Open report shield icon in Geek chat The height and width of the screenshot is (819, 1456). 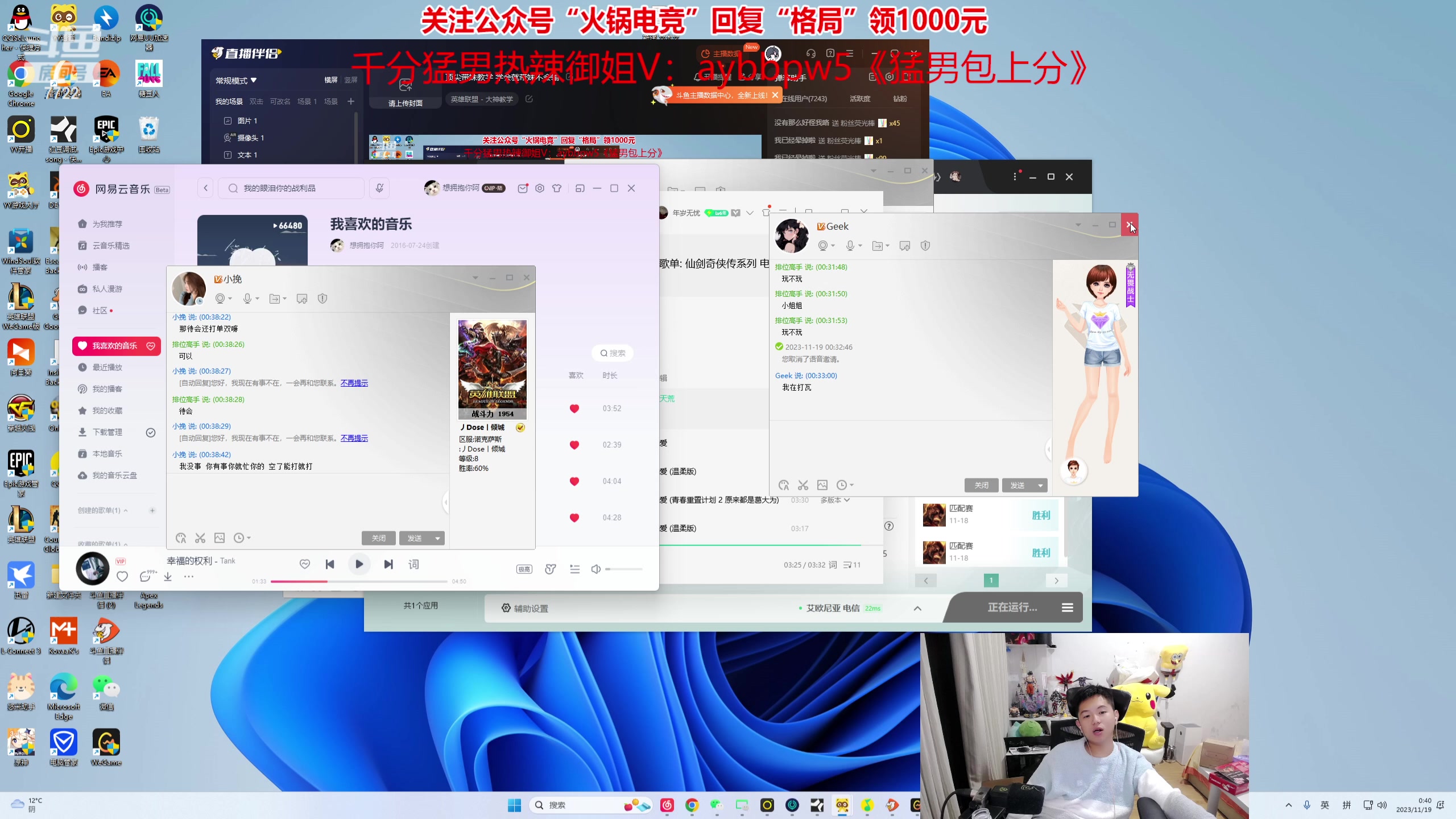click(925, 246)
